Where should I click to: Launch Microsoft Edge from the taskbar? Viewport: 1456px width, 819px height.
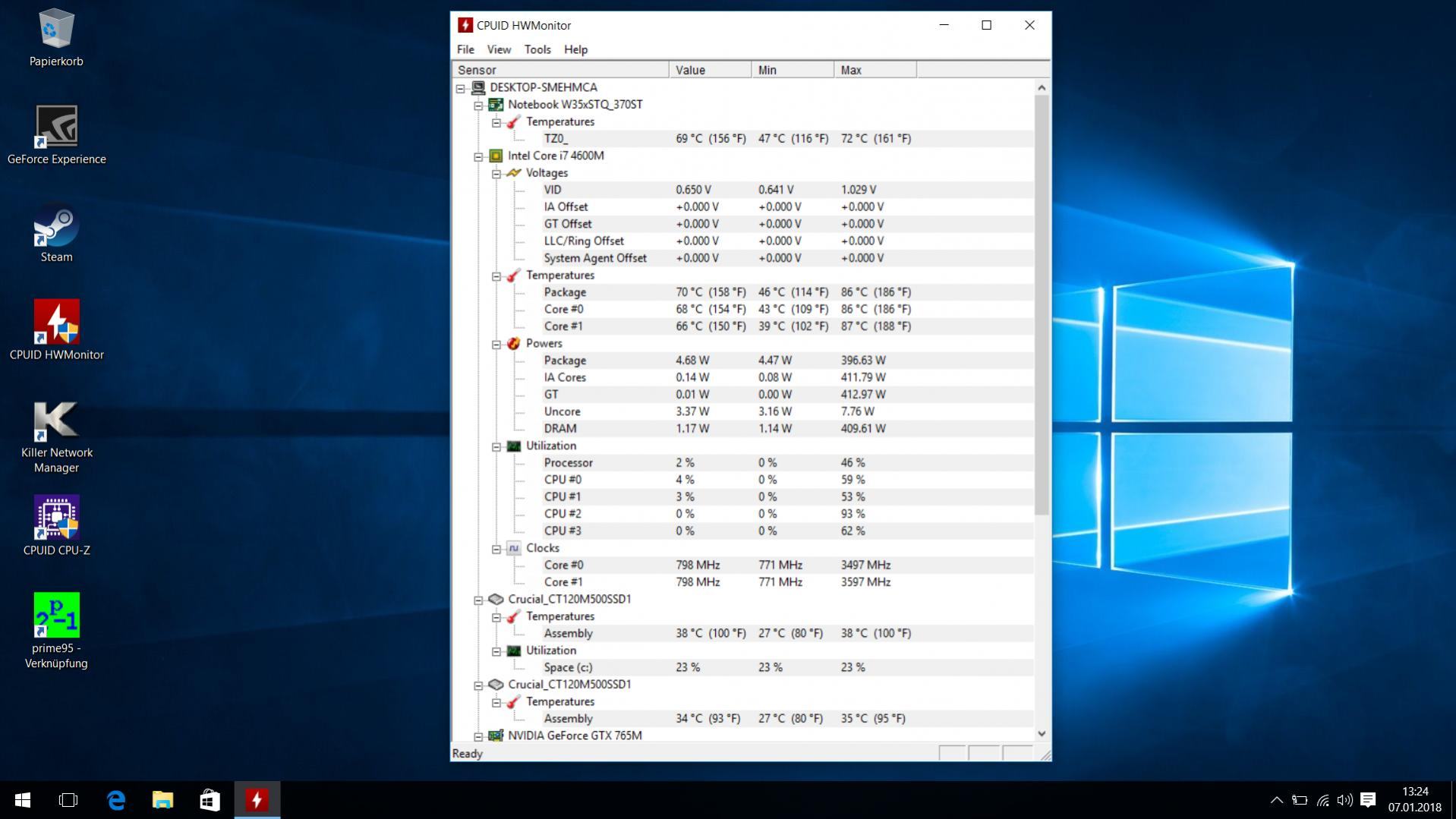pos(116,800)
